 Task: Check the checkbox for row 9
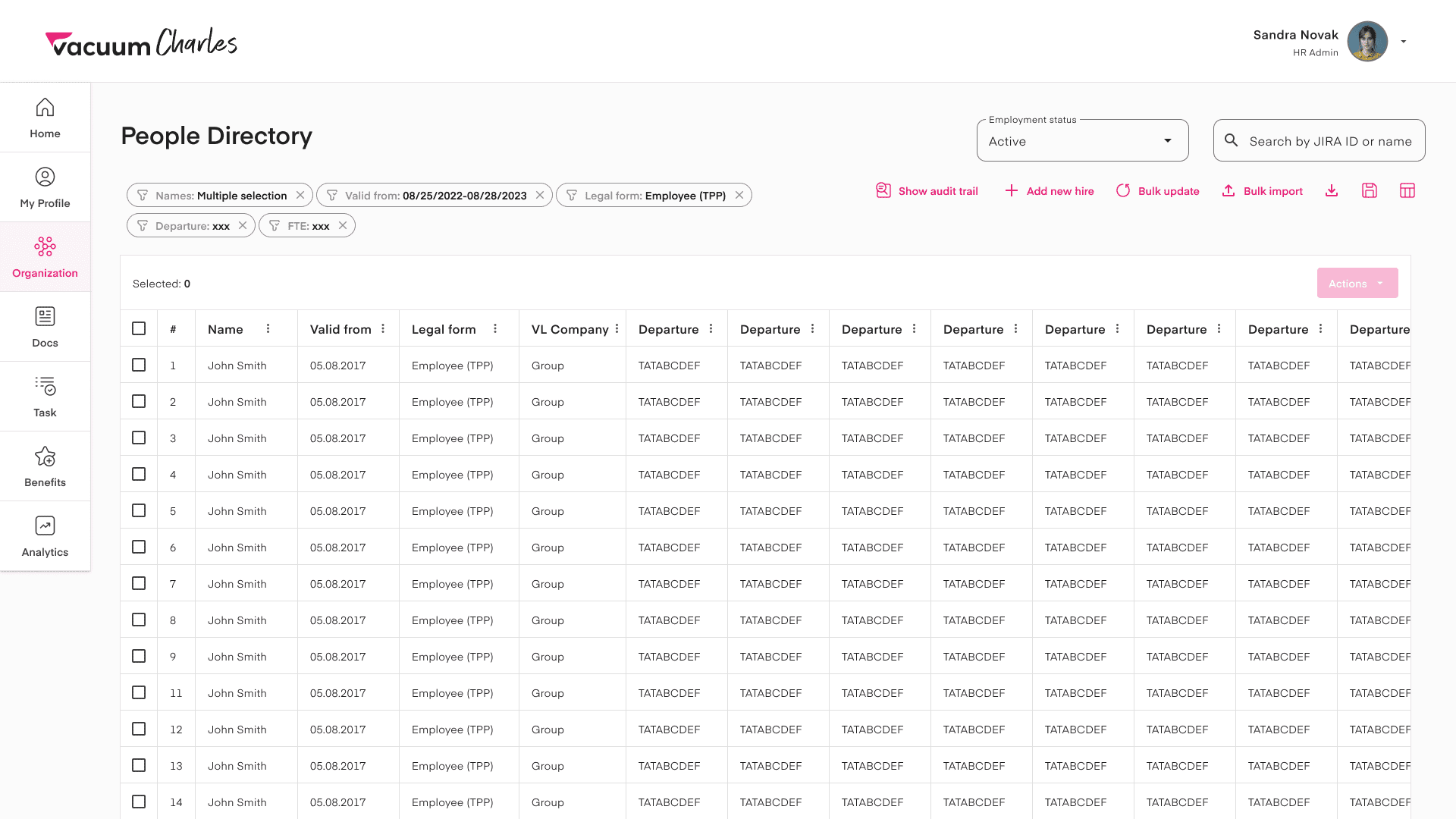(139, 656)
